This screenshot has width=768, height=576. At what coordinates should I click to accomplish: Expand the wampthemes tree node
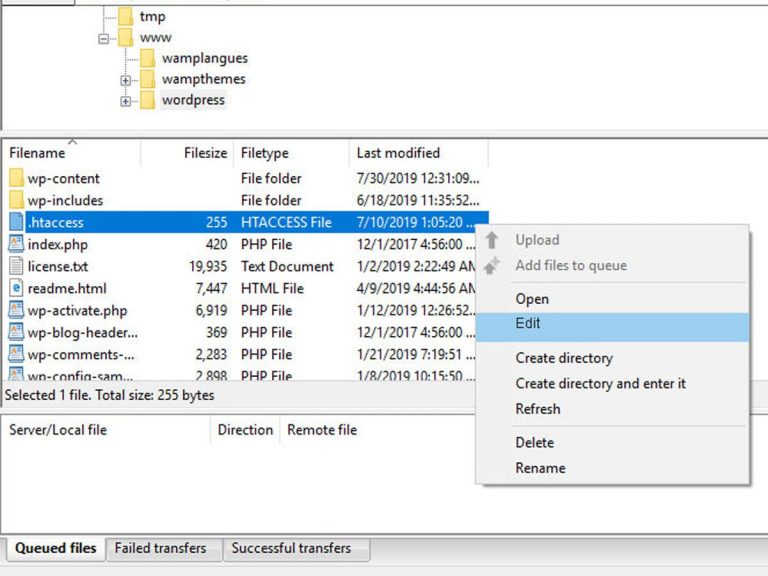[125, 80]
